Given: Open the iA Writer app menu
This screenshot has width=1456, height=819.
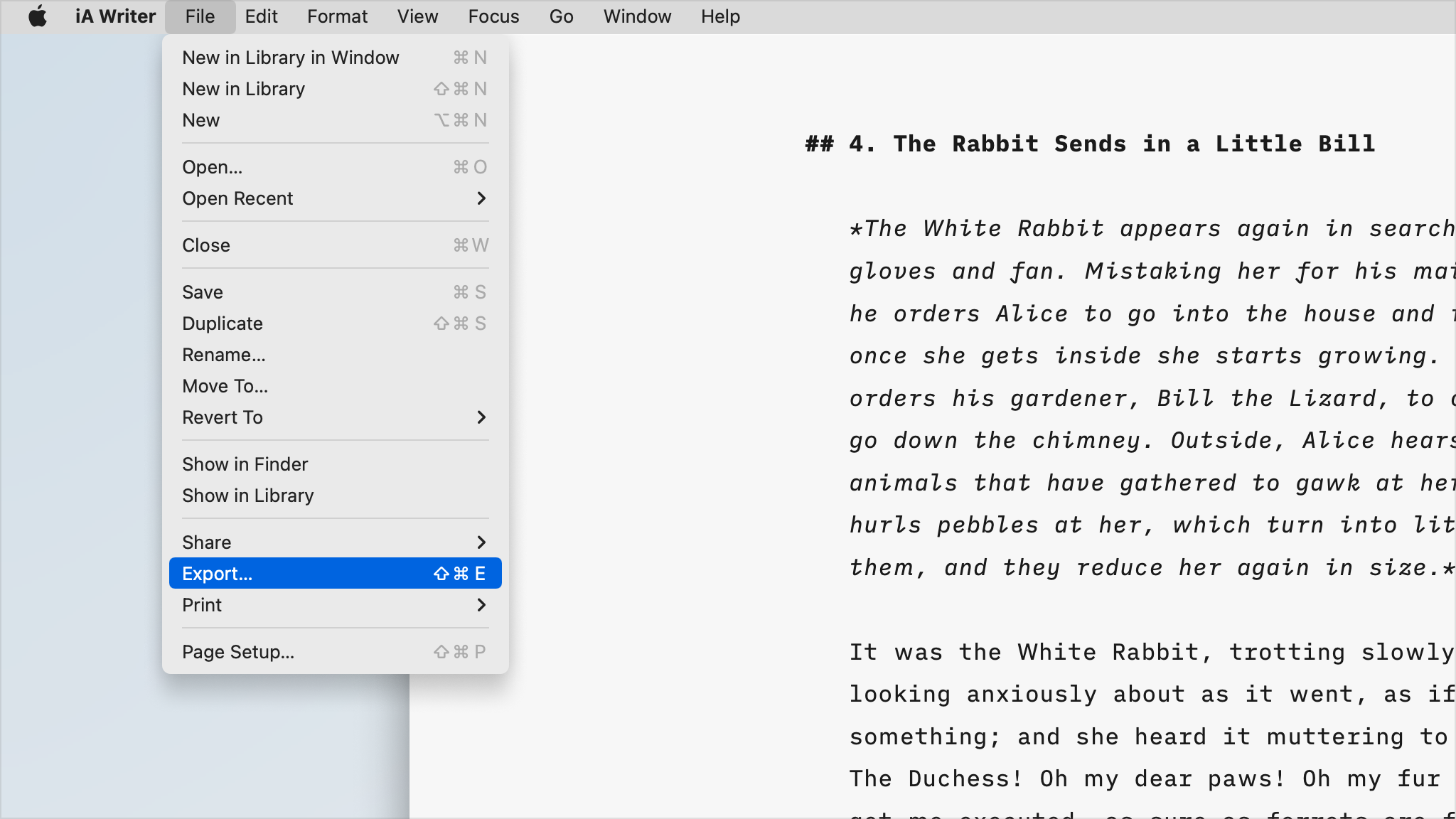Looking at the screenshot, I should click(115, 16).
